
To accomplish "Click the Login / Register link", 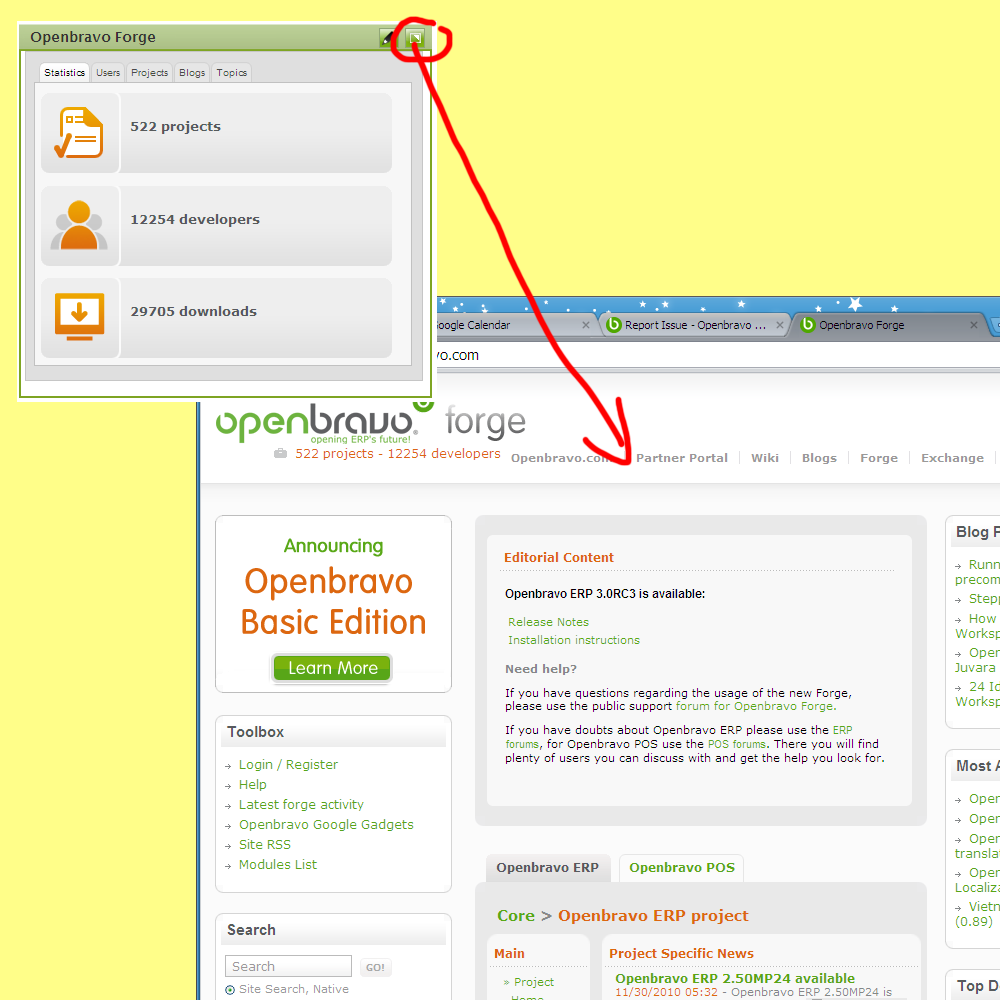I will coord(288,765).
